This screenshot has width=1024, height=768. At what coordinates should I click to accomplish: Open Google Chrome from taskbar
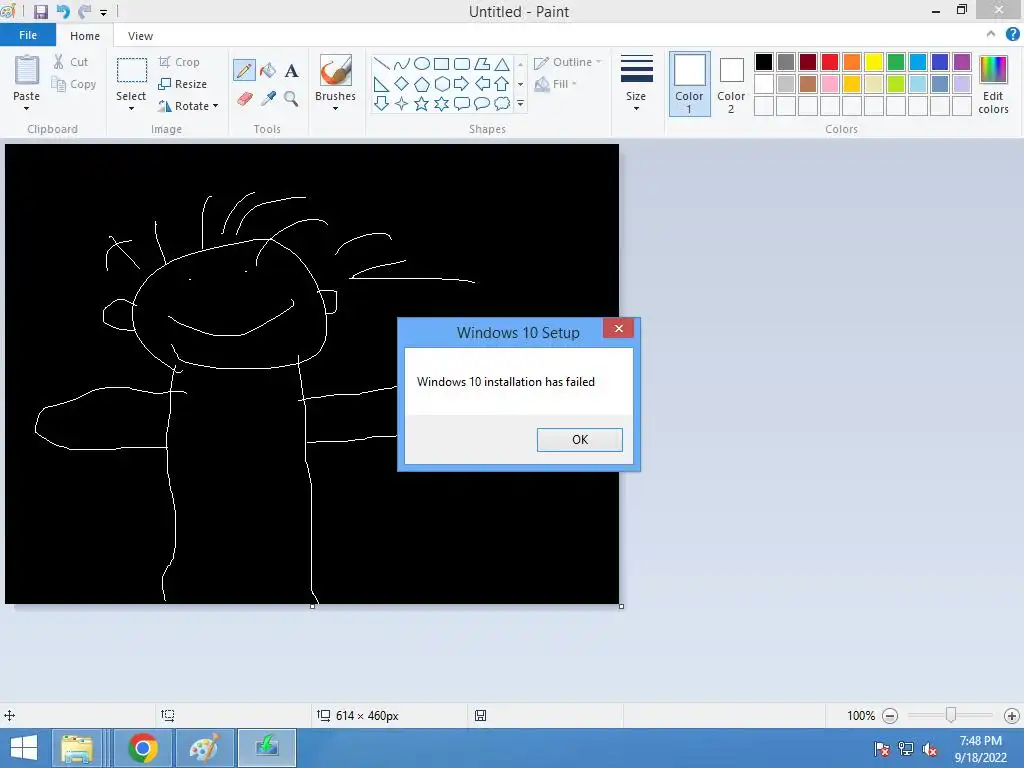click(143, 748)
